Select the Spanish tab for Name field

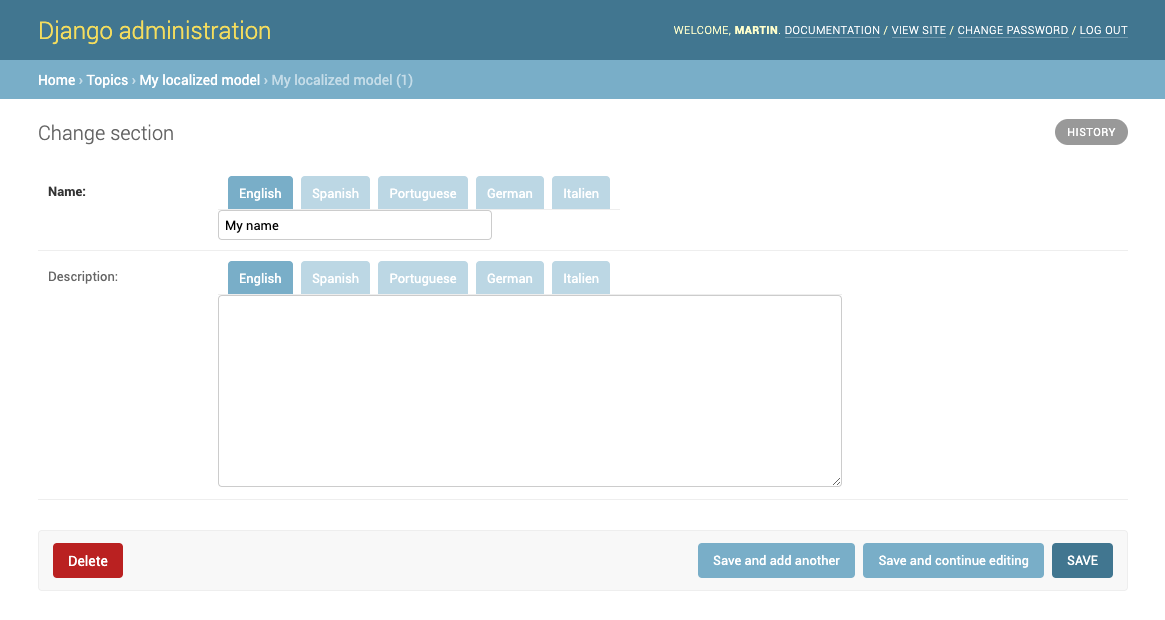pyautogui.click(x=335, y=193)
